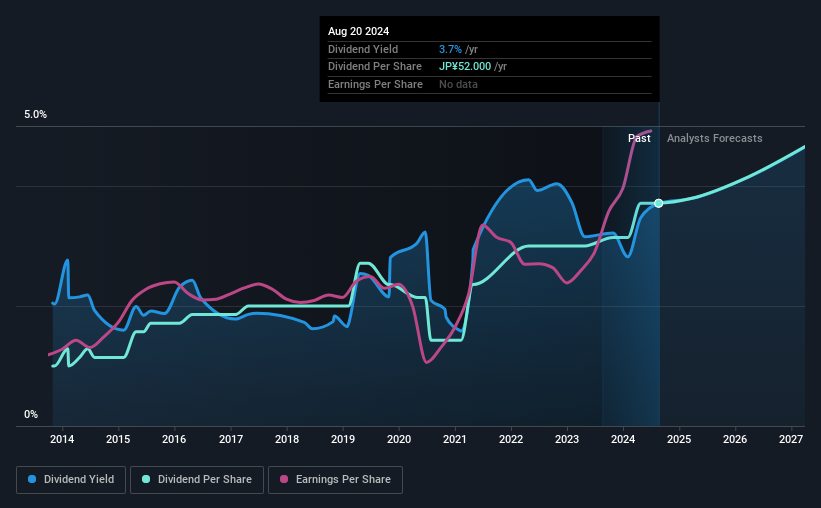Toggle the Dividend Per Share legend button
Viewport: 821px width, 508px height.
coord(197,480)
